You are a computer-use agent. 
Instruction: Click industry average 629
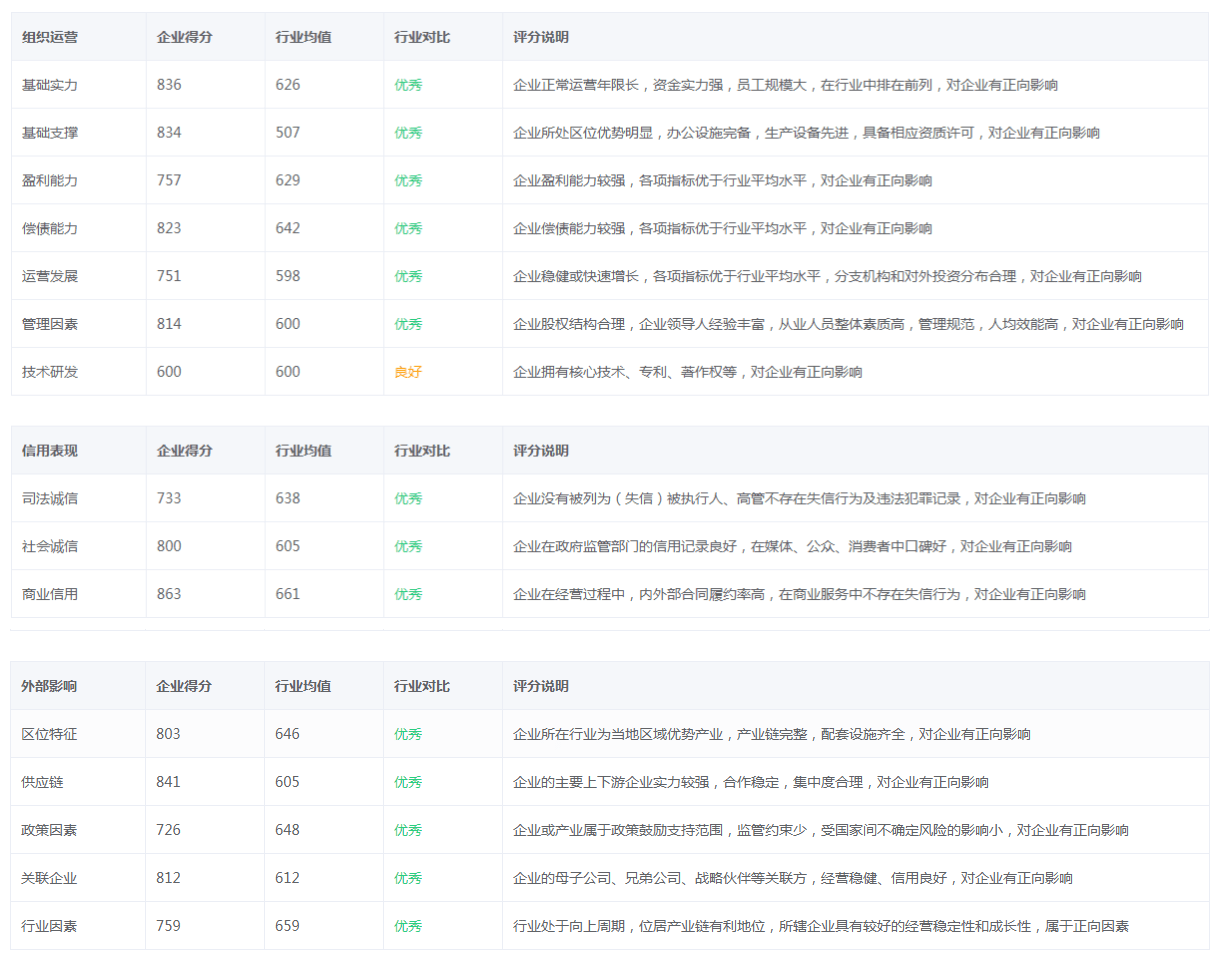tap(288, 181)
